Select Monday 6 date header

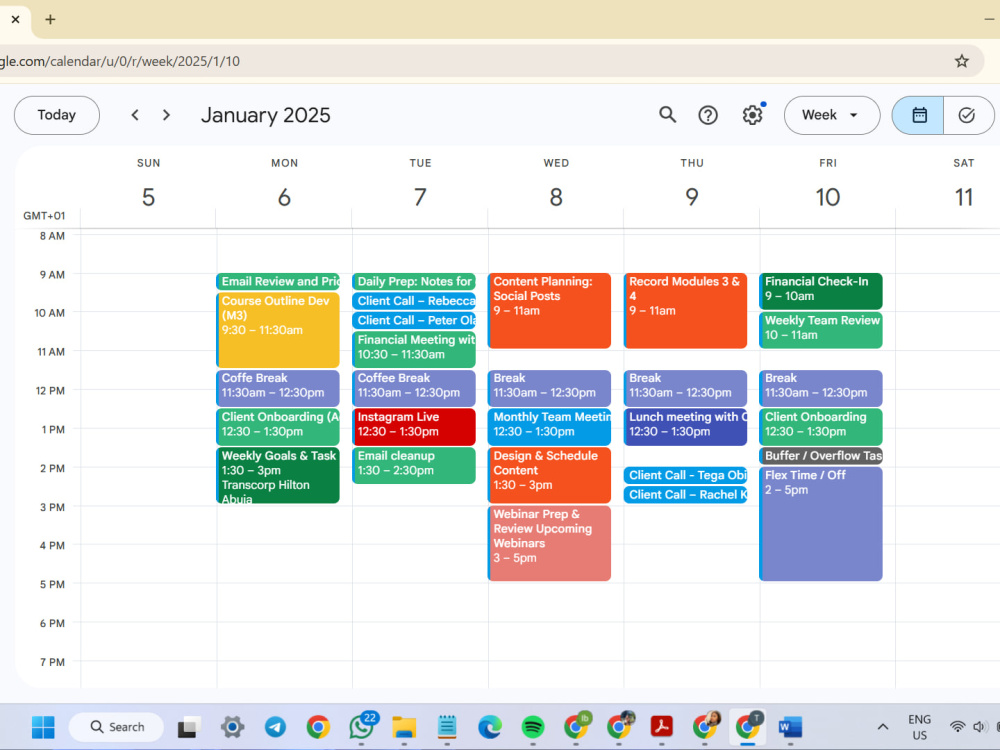tap(284, 197)
